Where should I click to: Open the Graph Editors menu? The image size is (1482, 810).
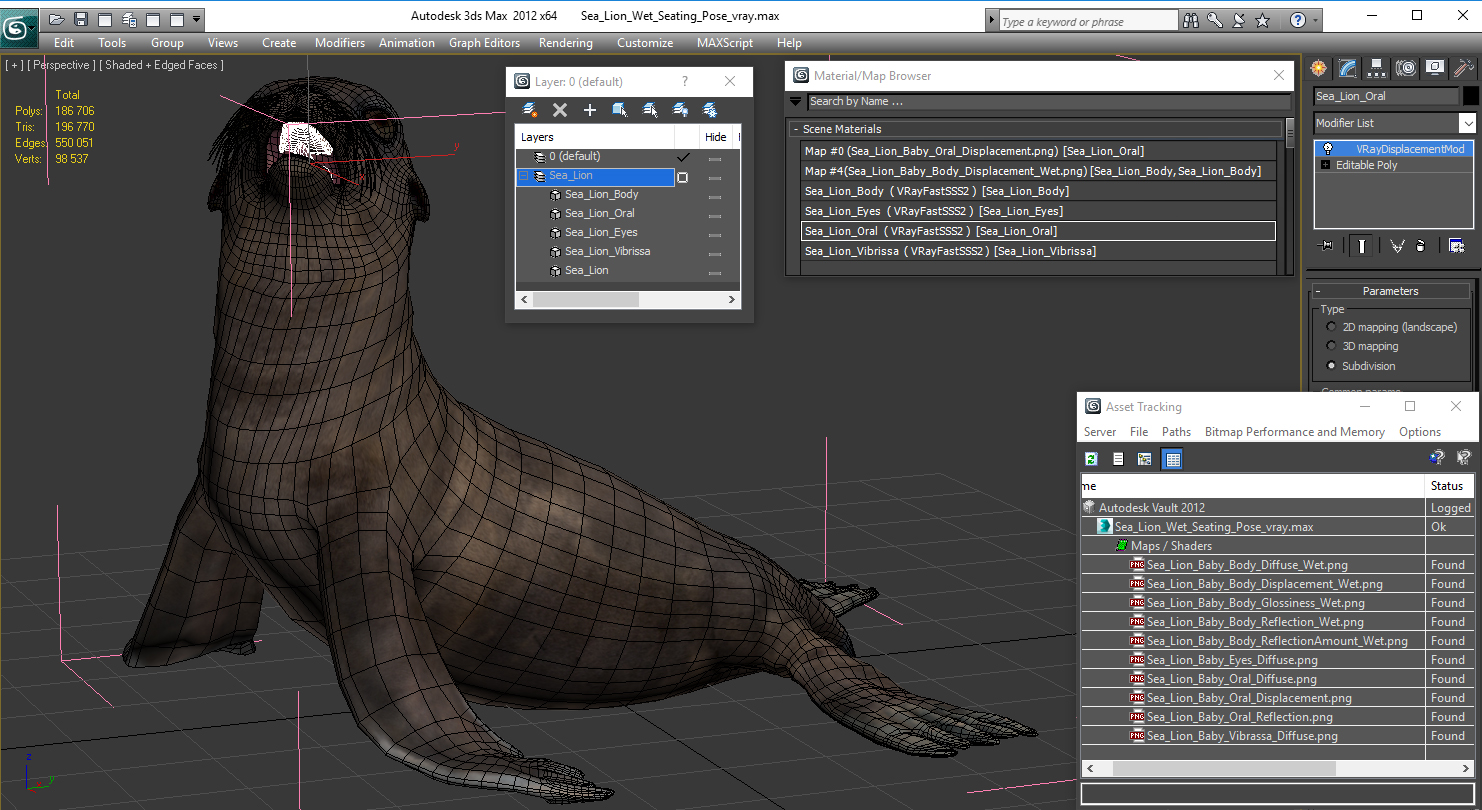pos(484,43)
